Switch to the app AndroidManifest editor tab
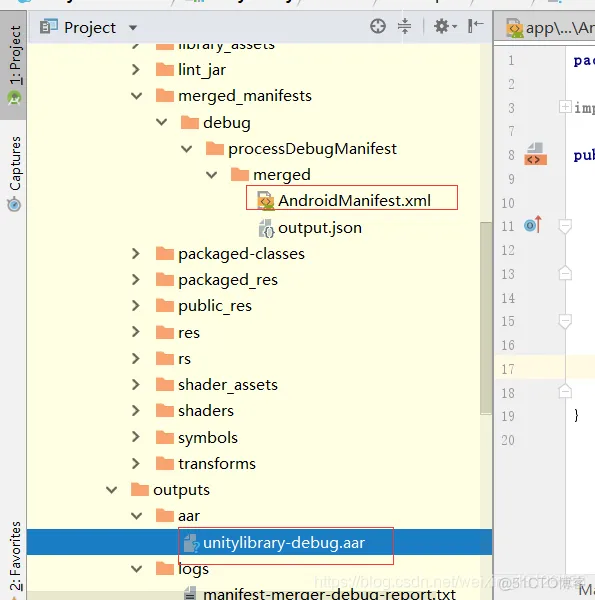Viewport: 595px width, 600px height. 551,28
